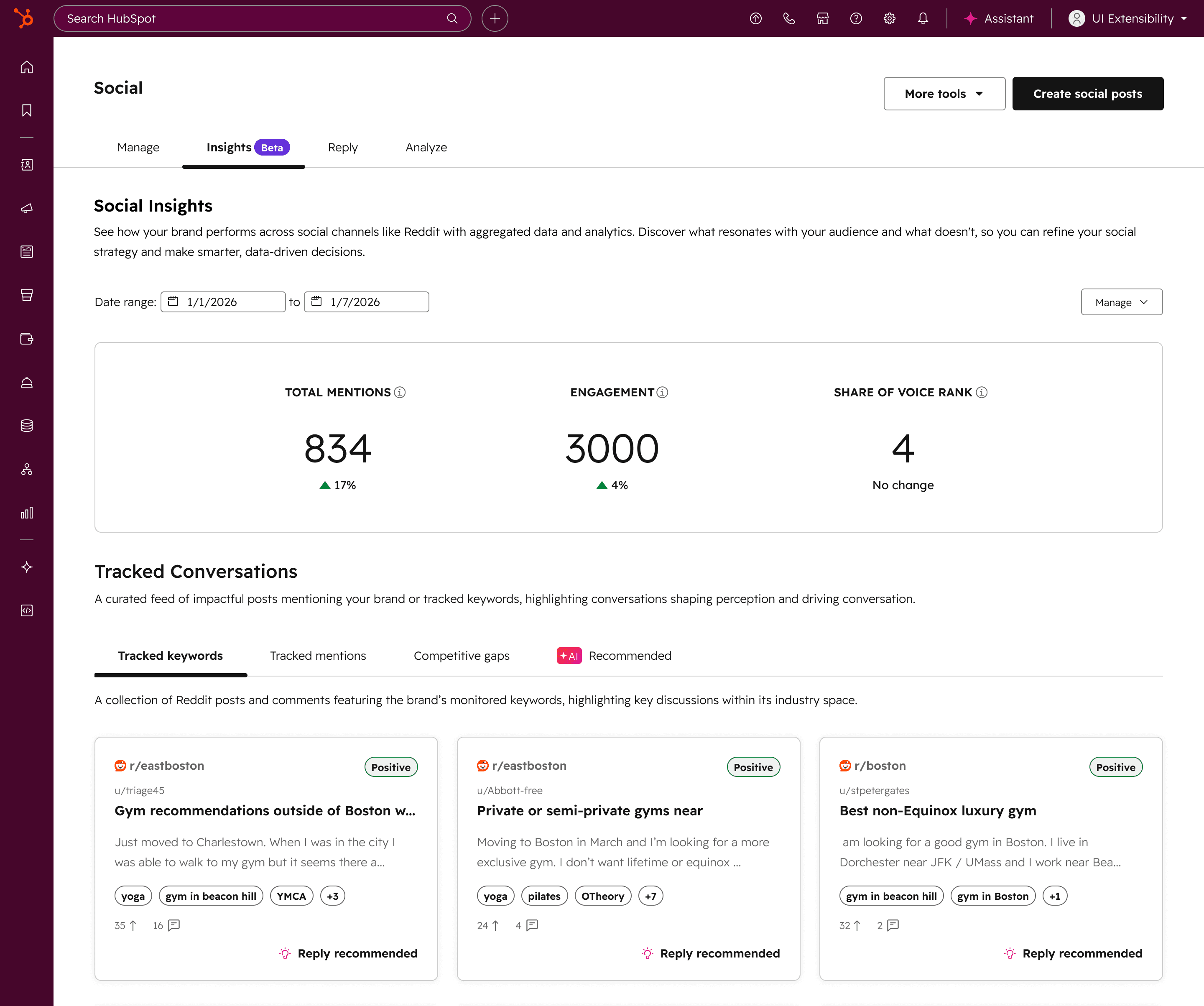Show Total Mentions info tooltip icon
1204x1006 pixels.
pos(400,392)
